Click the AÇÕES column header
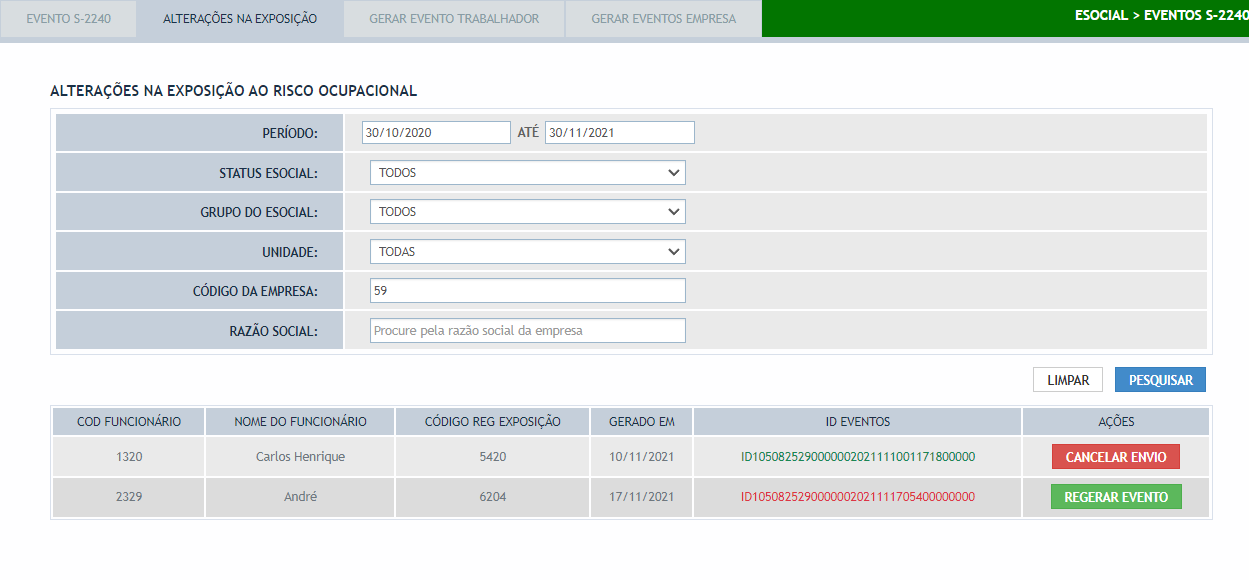This screenshot has height=580, width=1249. click(1116, 422)
